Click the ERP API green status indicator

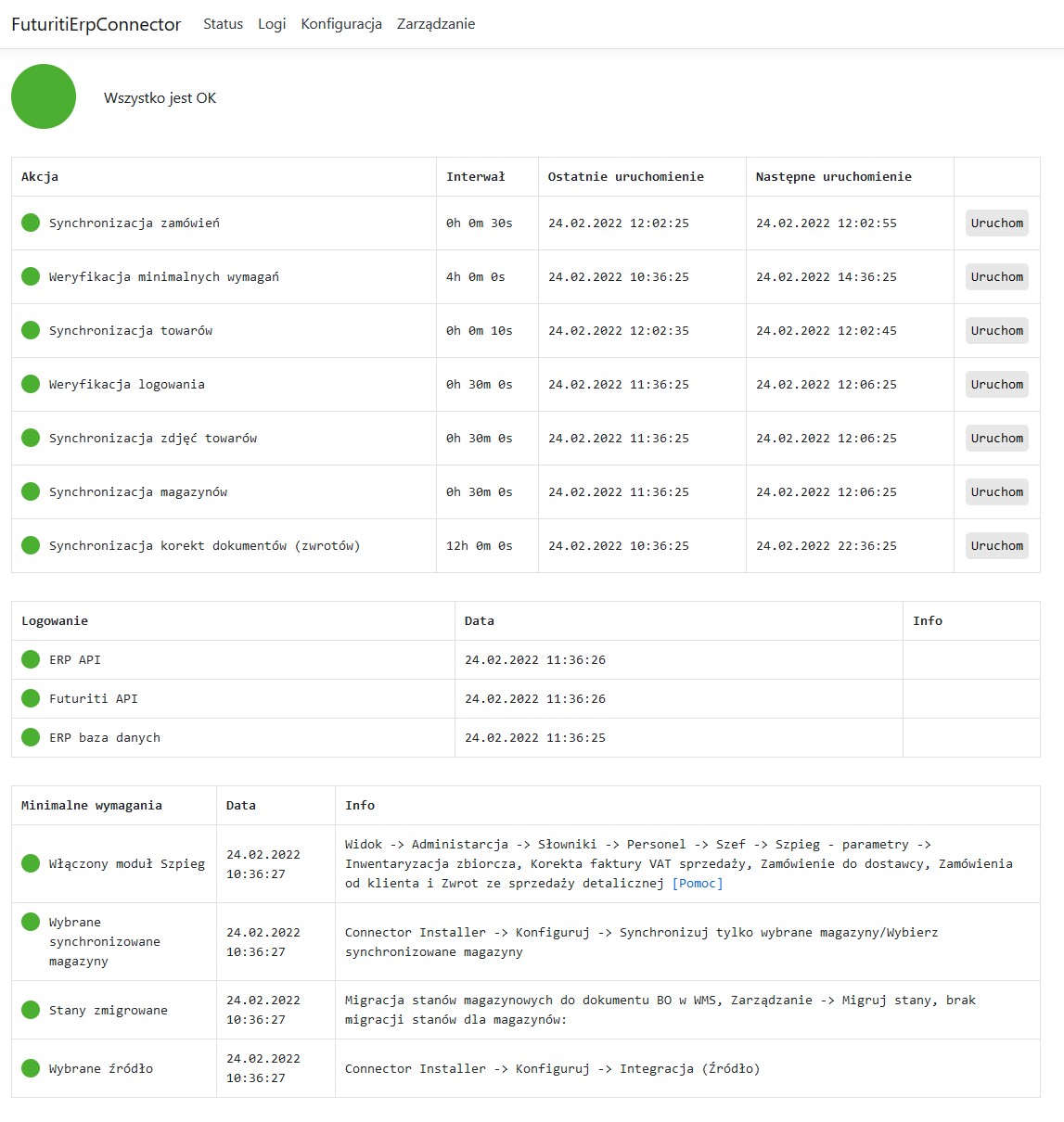pyautogui.click(x=31, y=659)
